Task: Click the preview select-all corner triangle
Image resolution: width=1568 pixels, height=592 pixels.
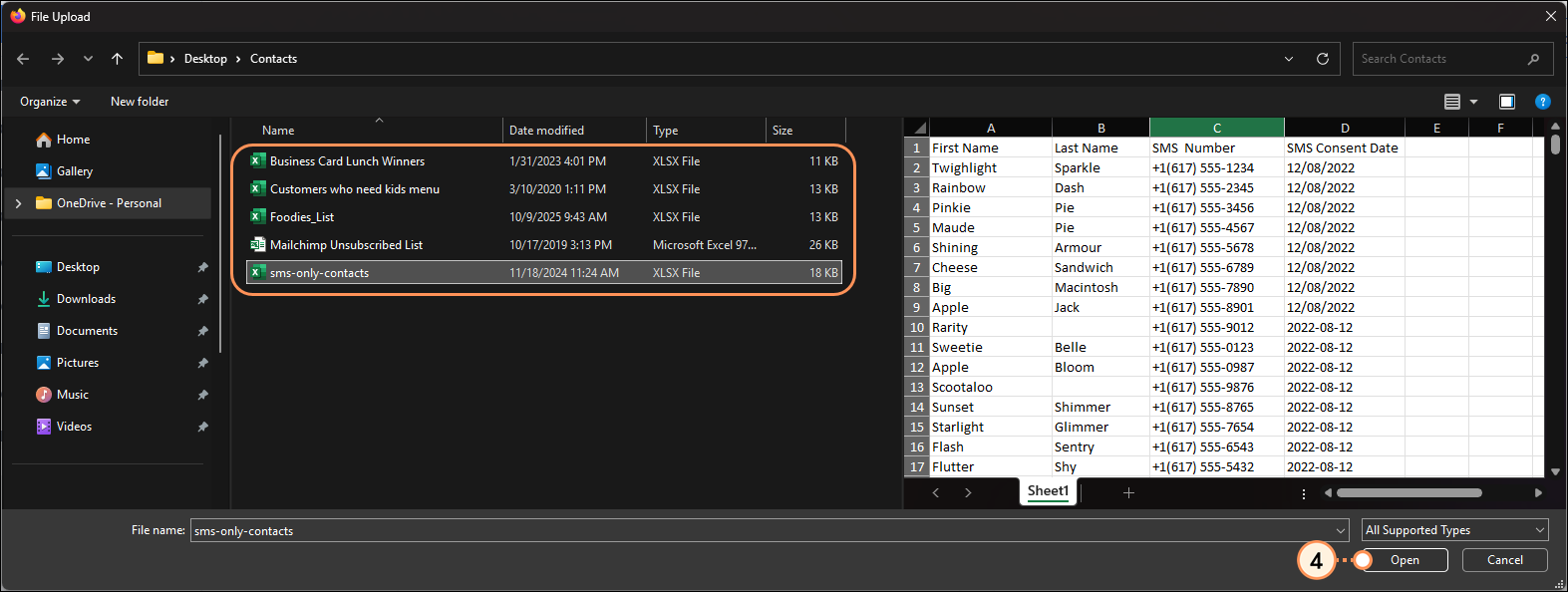Action: pyautogui.click(x=917, y=128)
